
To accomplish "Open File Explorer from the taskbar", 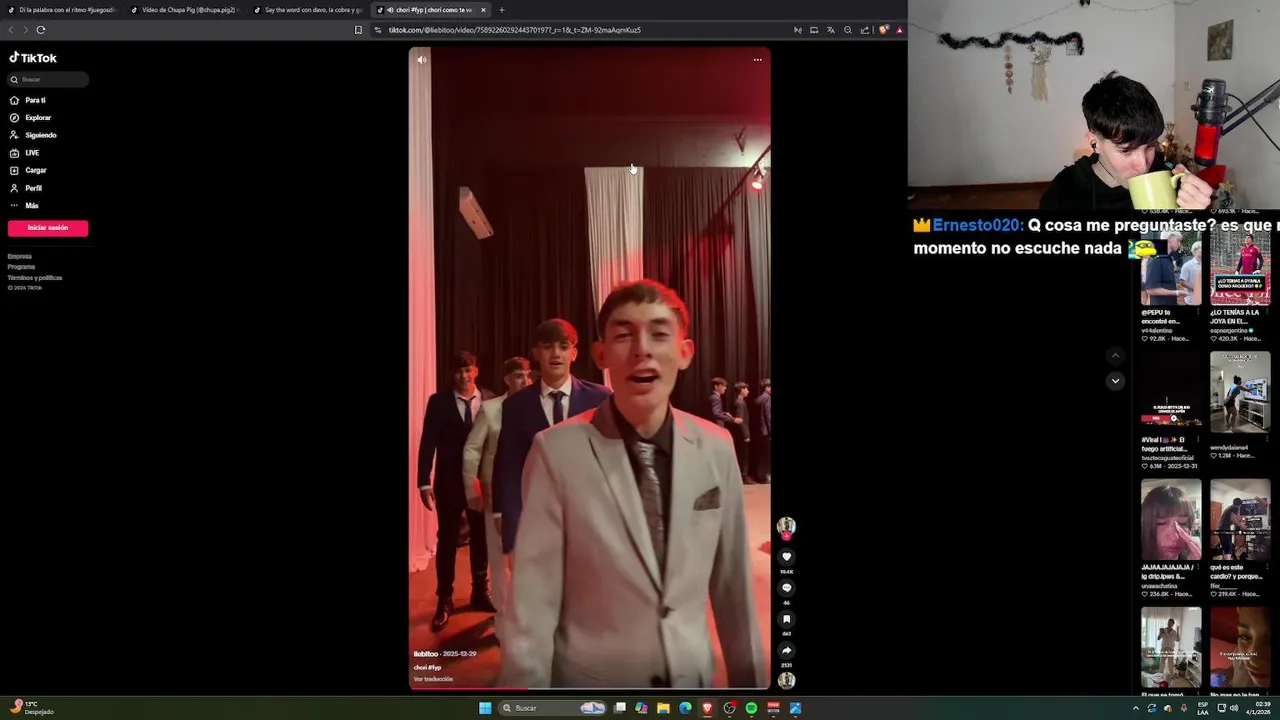I will click(663, 708).
